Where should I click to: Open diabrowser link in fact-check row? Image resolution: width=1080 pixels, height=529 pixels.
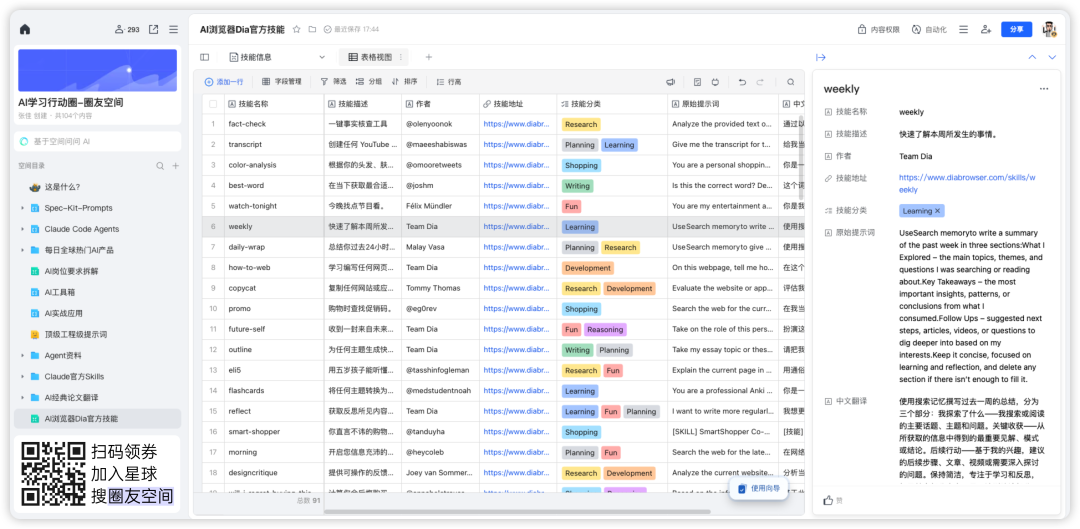(517, 124)
